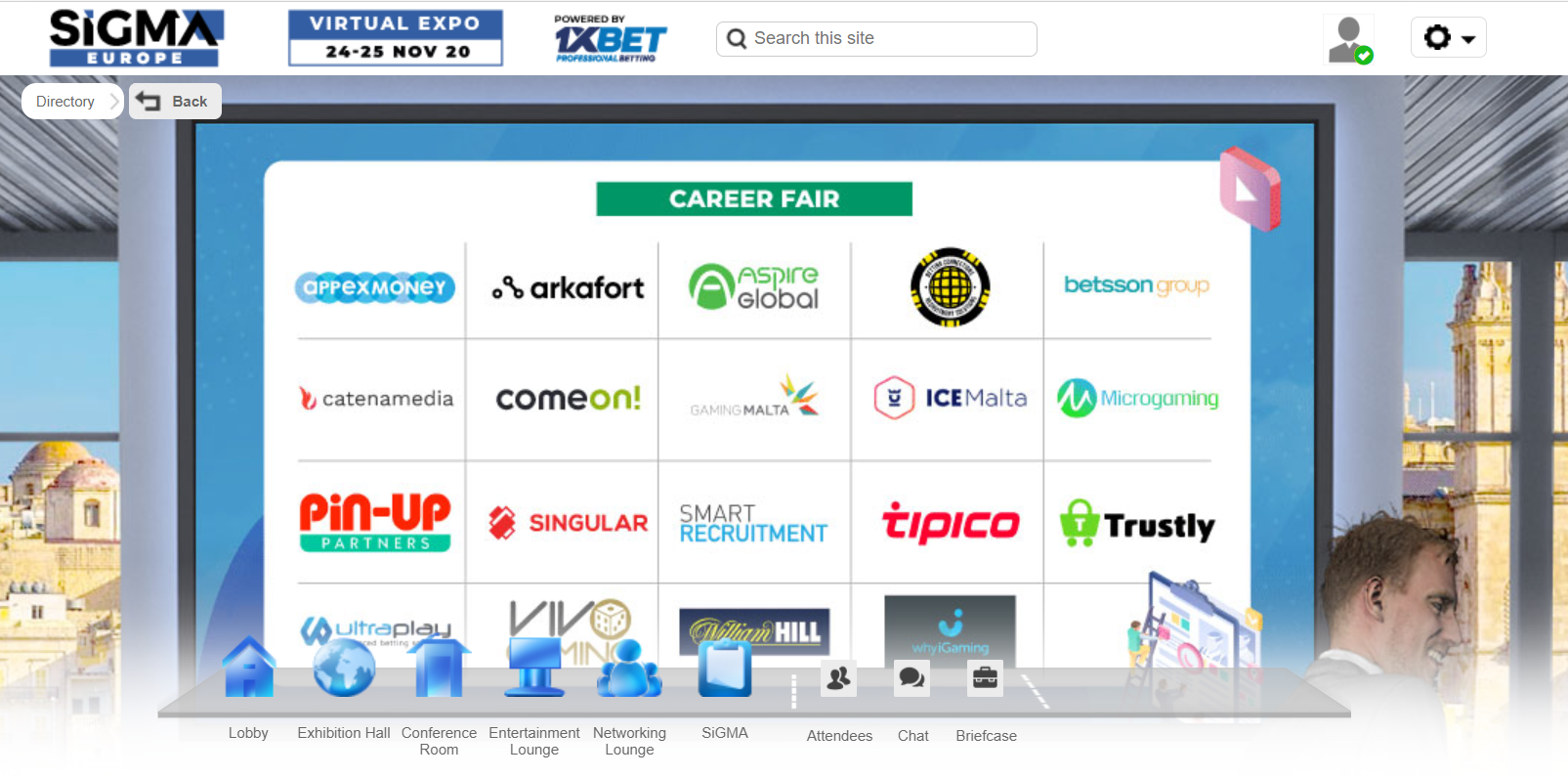Click the Search this site field
The height and width of the screenshot is (777, 1568).
coord(876,39)
